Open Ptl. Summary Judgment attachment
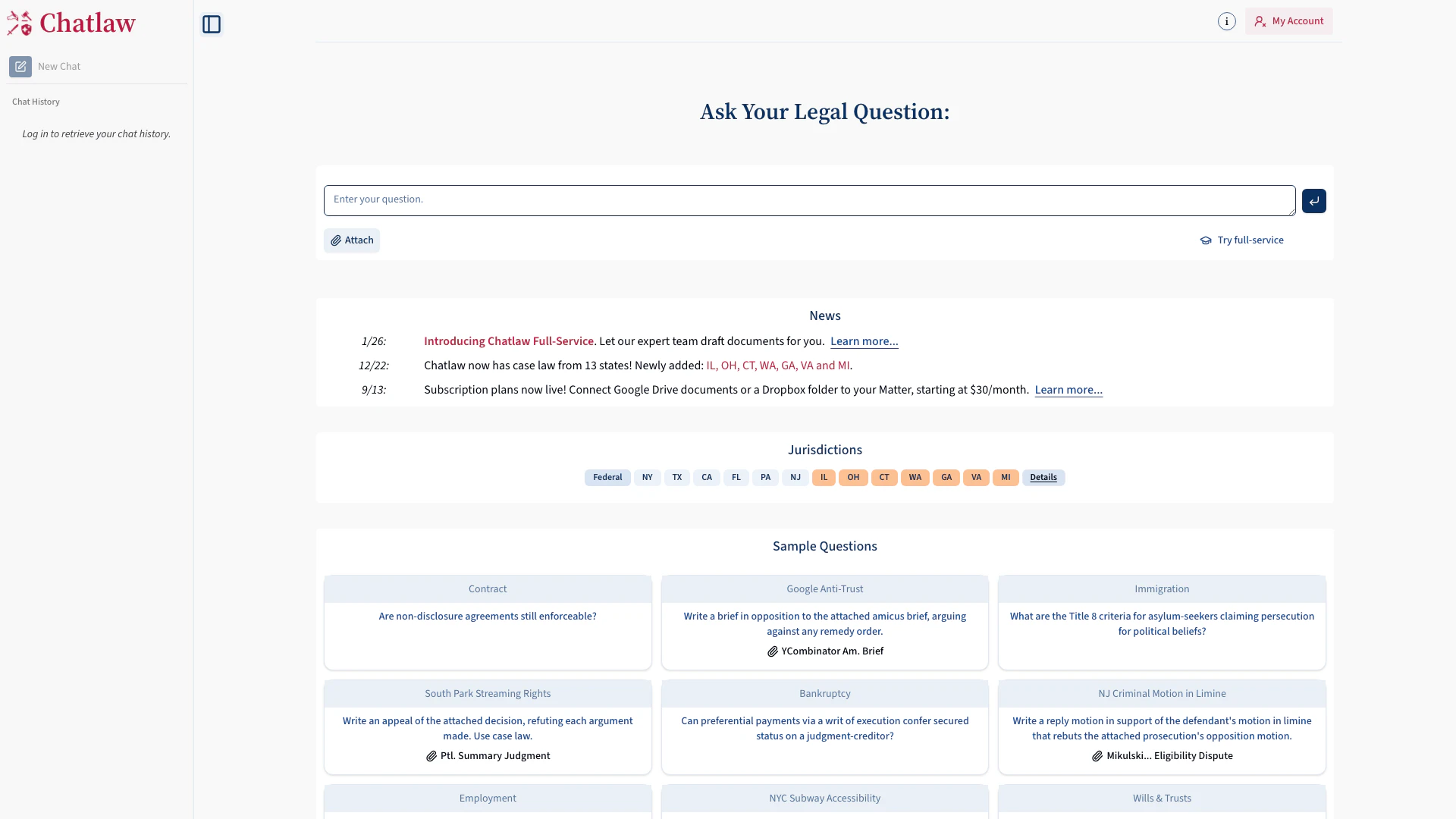1456x819 pixels. [x=488, y=756]
